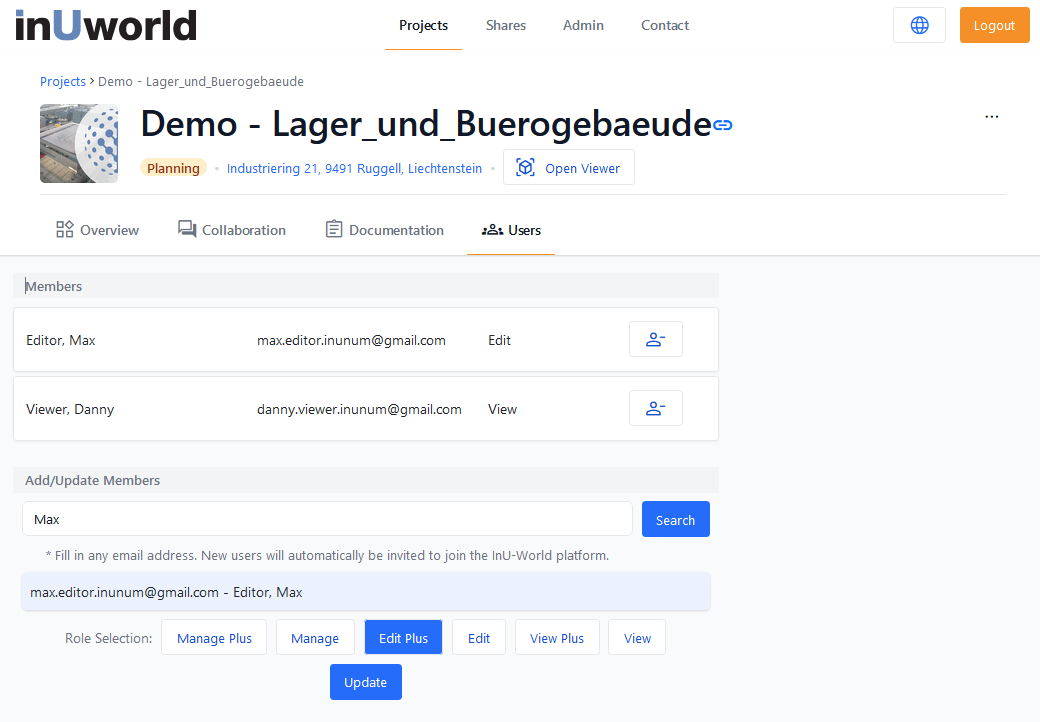Click the blue Update button
The width and height of the screenshot is (1040, 722).
365,682
